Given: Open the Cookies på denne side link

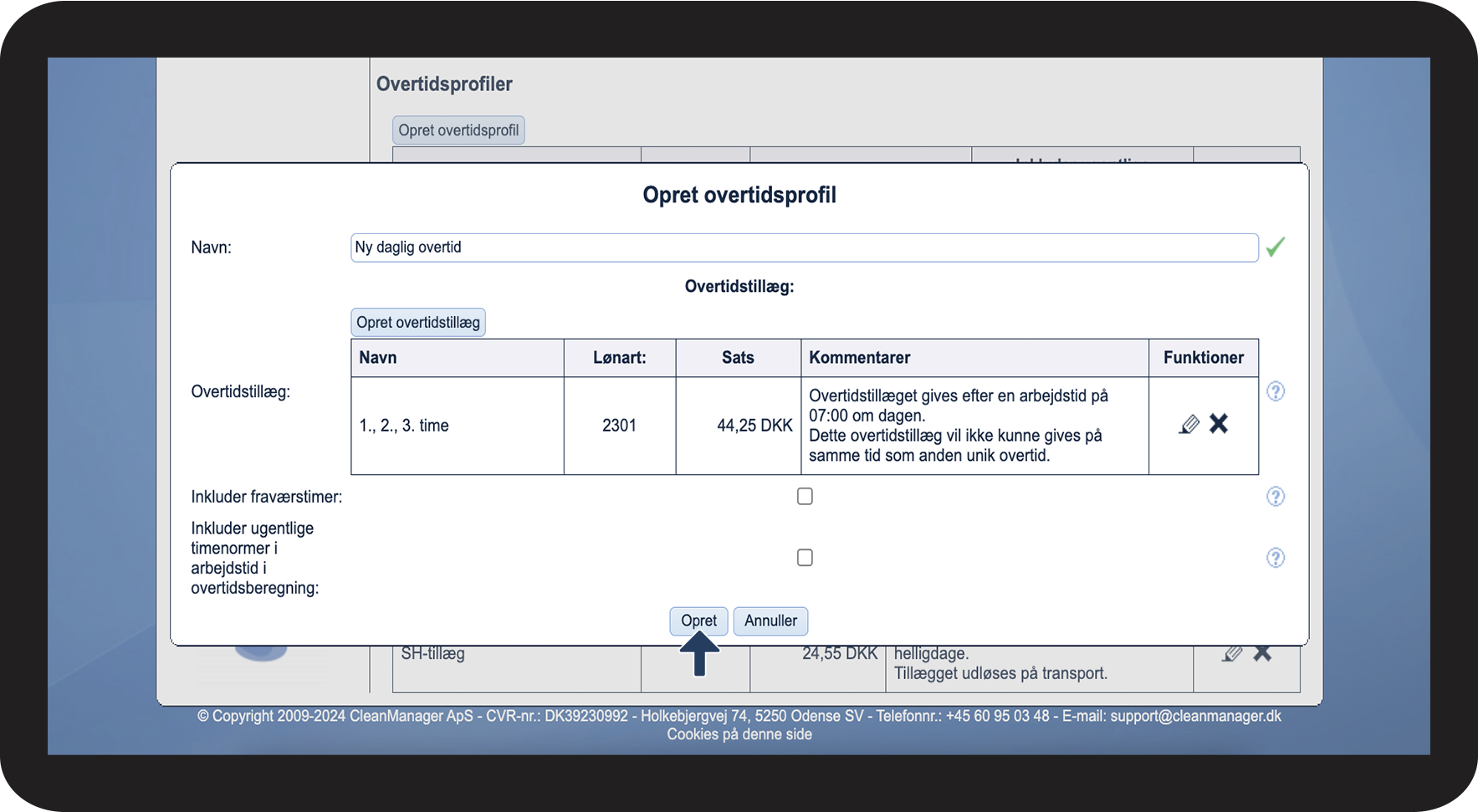Looking at the screenshot, I should (x=739, y=734).
